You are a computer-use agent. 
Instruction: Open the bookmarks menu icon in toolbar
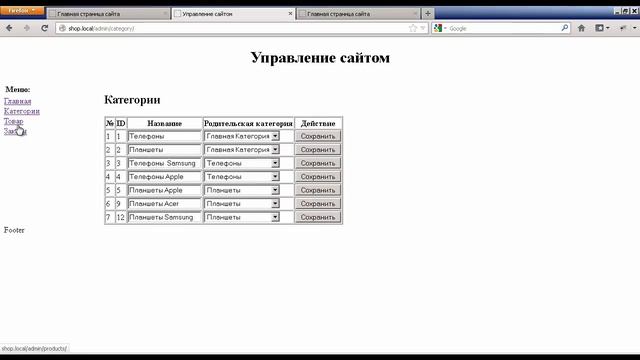coord(602,28)
